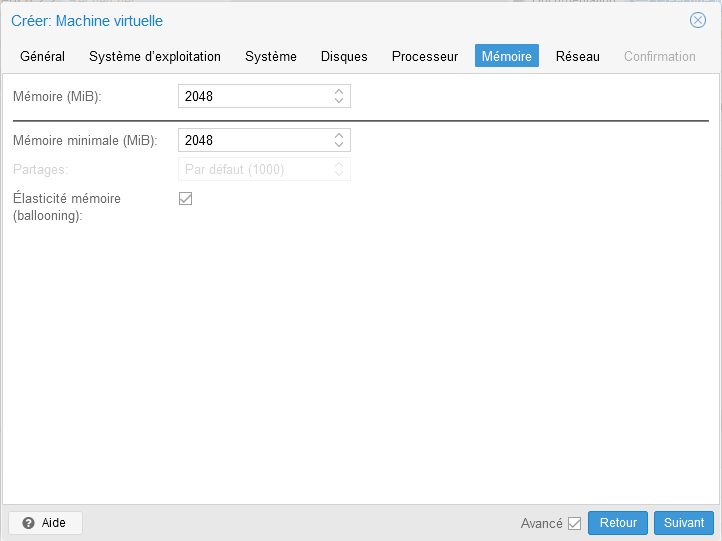722x541 pixels.
Task: Switch to the Réseau tab
Action: pos(578,56)
